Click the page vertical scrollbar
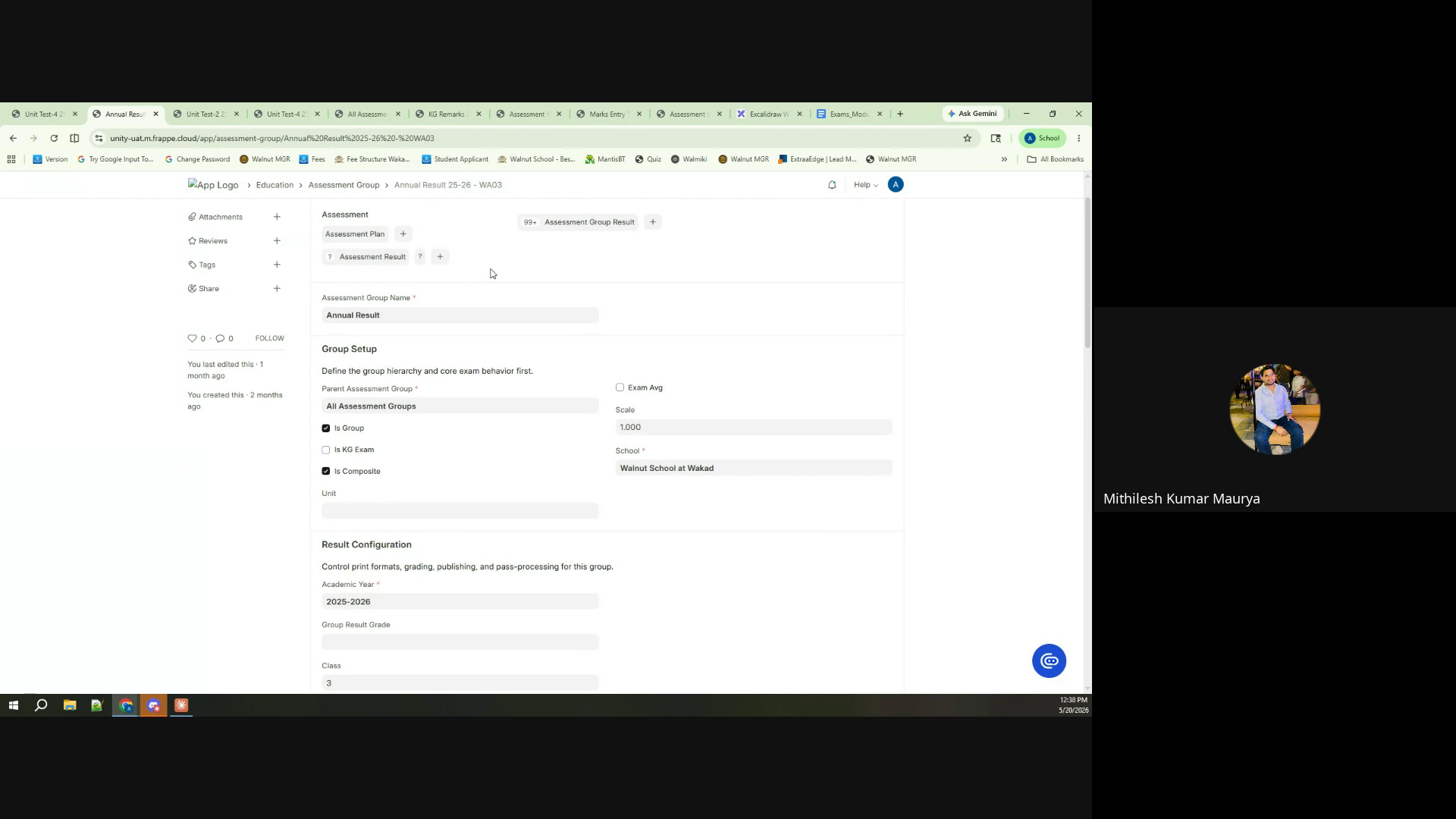1456x819 pixels. coord(1087,273)
